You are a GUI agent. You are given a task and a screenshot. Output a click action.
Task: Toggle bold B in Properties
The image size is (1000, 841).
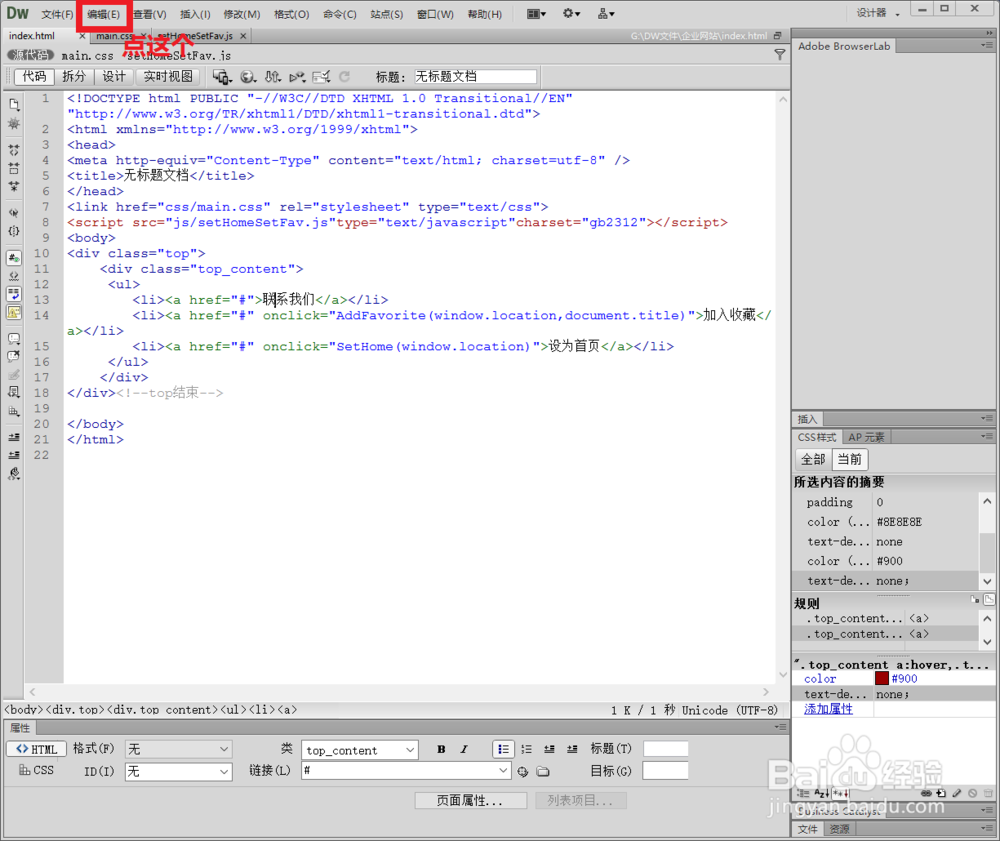441,750
